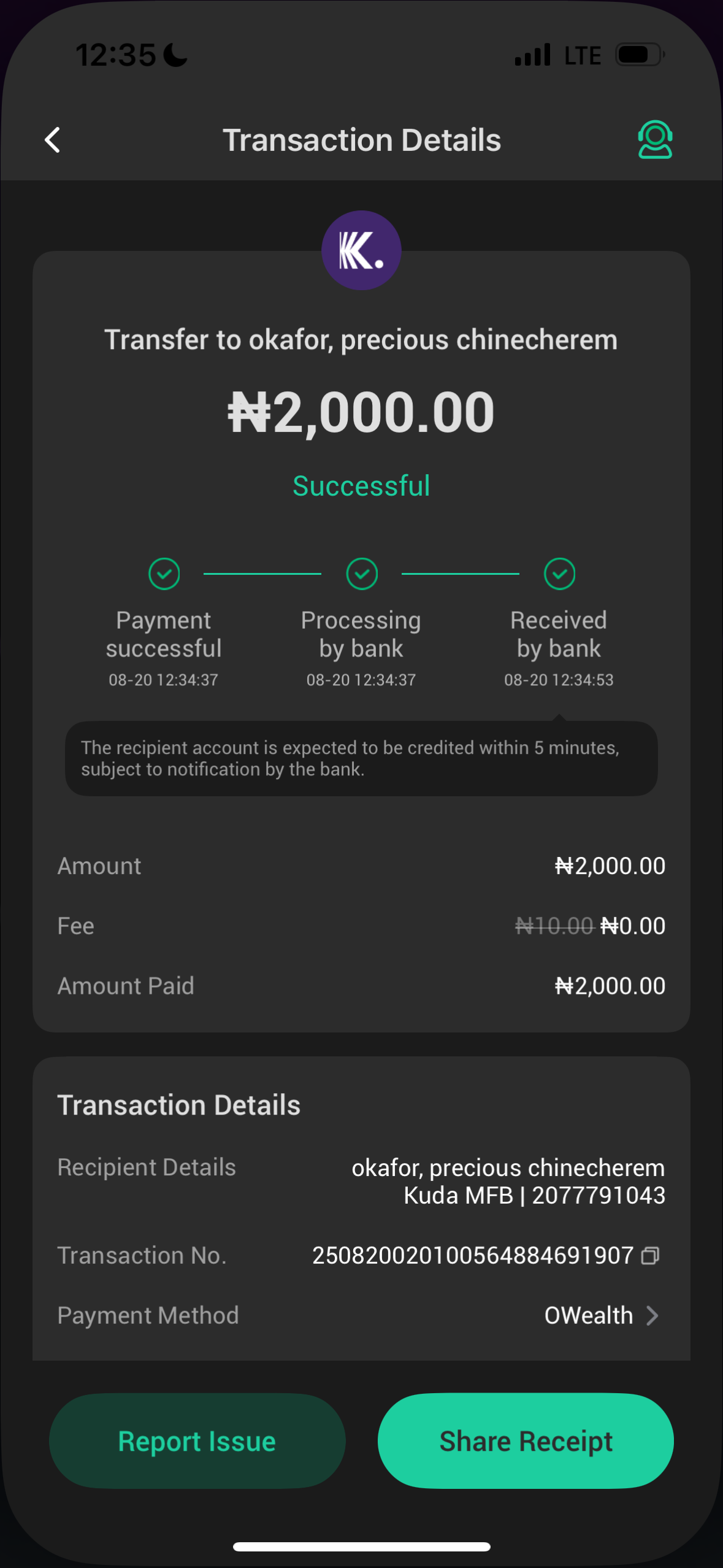Tap the 12:35 status bar clock
The height and width of the screenshot is (1568, 723).
click(116, 55)
